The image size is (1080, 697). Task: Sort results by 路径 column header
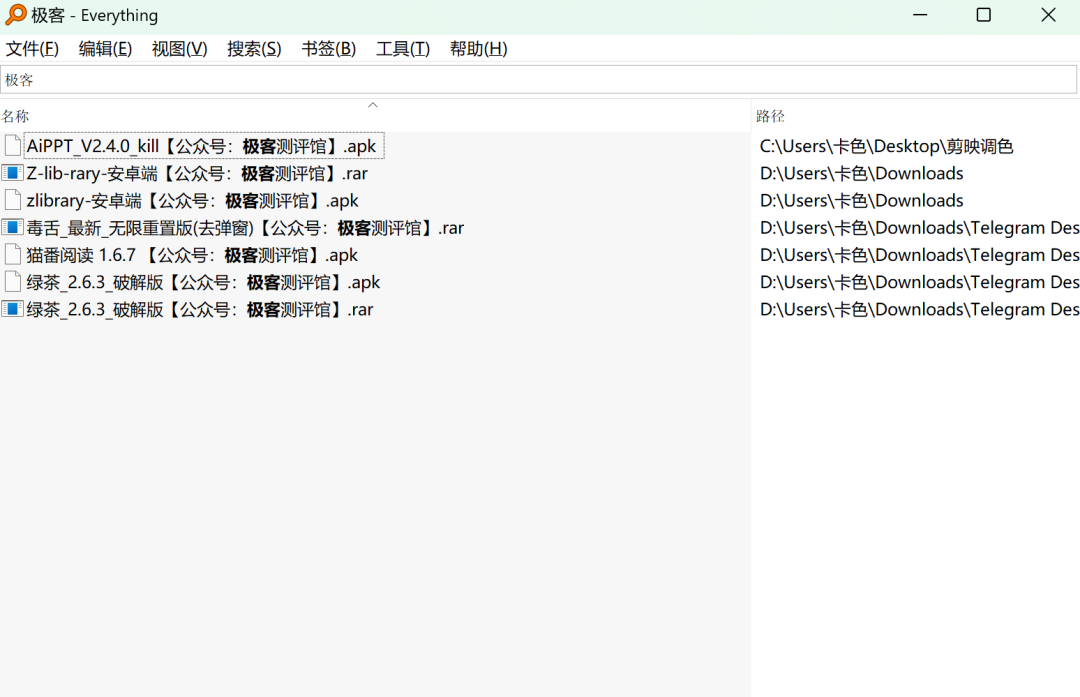[x=770, y=116]
